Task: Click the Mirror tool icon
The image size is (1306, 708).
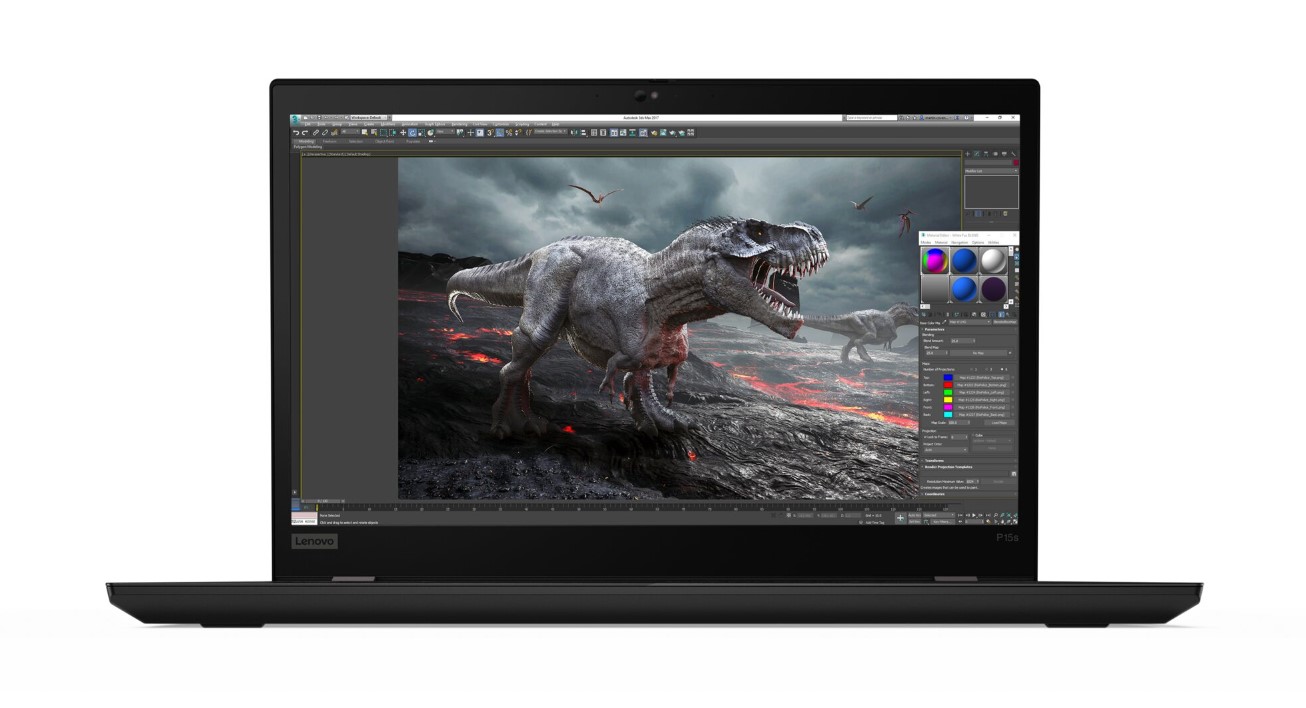Action: 574,132
